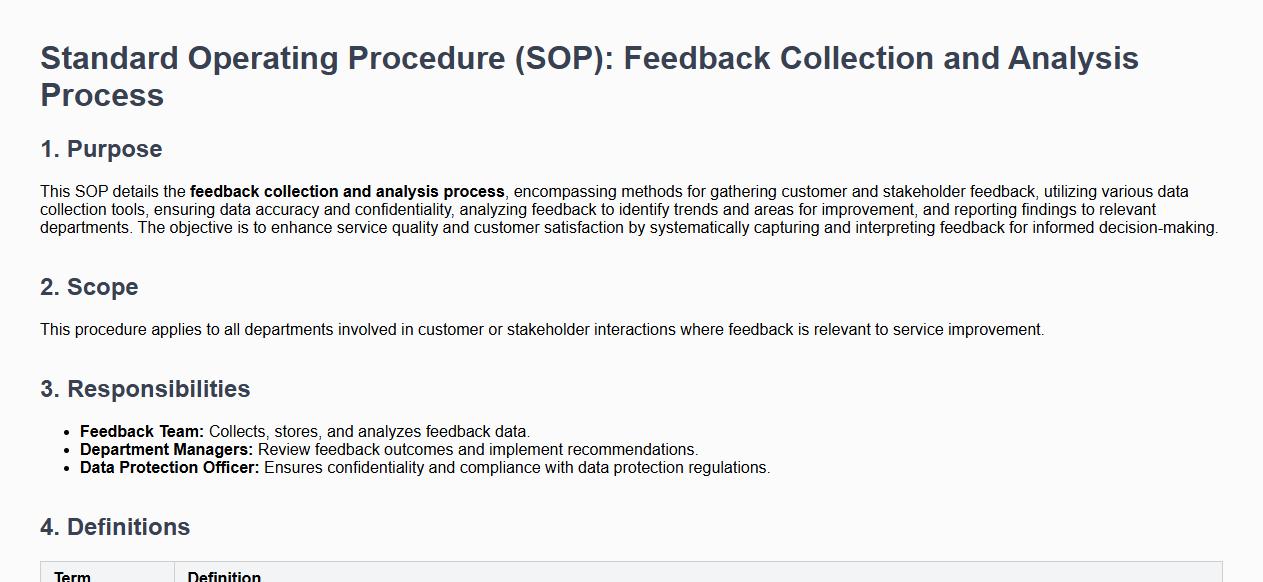Click "Collects, stores, and analyzes feedback data" text
Screen dimensions: 1263x582
point(369,431)
